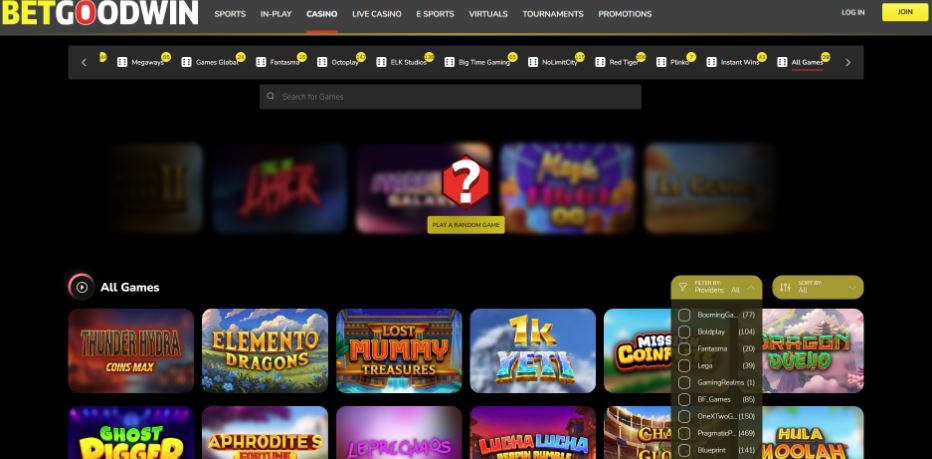Click the dice icon beside Big Time Gaming
The height and width of the screenshot is (459, 932).
point(449,62)
